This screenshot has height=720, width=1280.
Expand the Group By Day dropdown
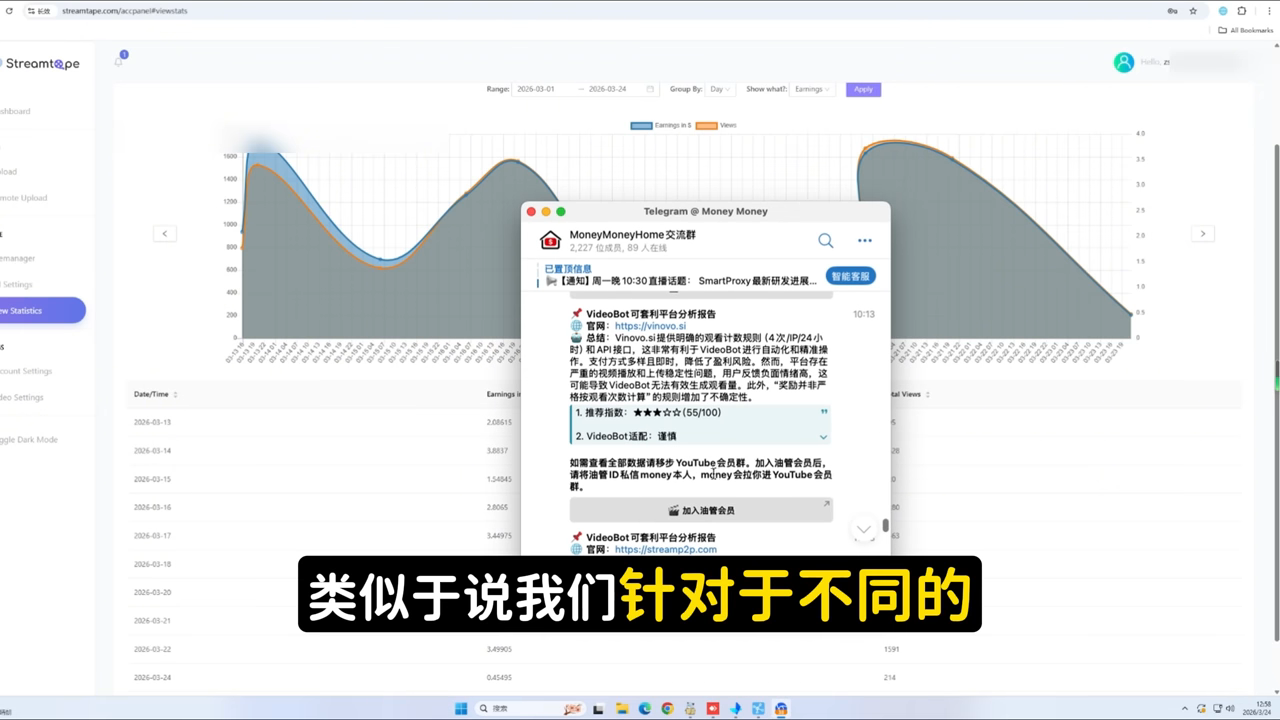(720, 89)
